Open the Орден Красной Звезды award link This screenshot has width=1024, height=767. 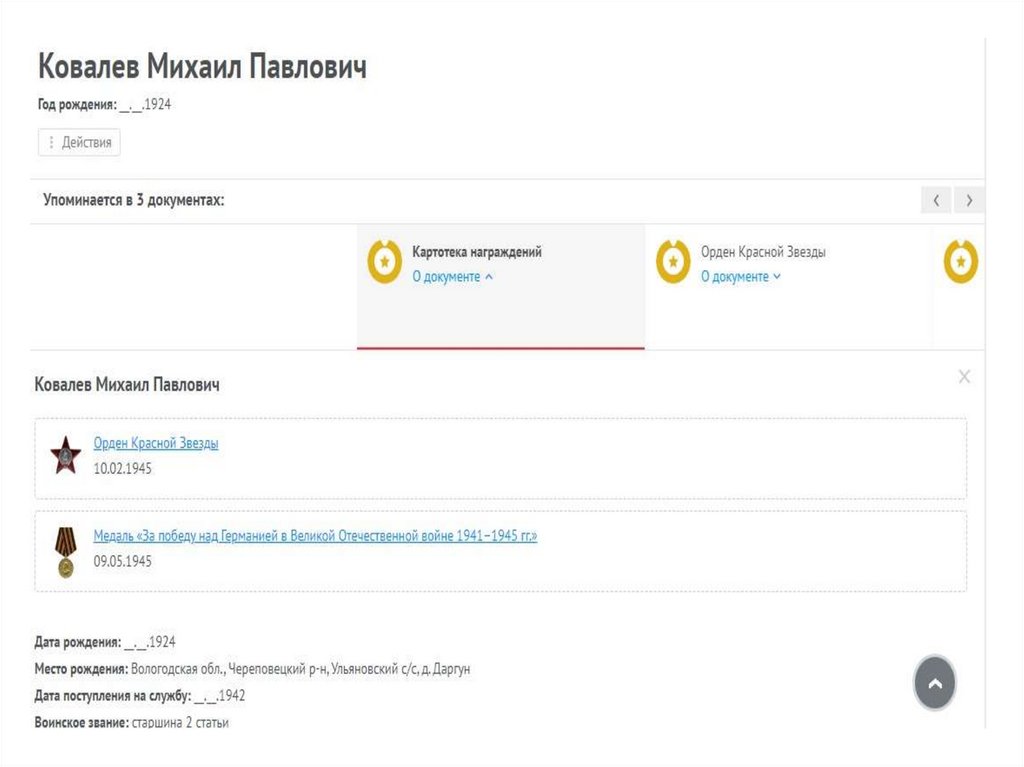coord(156,443)
